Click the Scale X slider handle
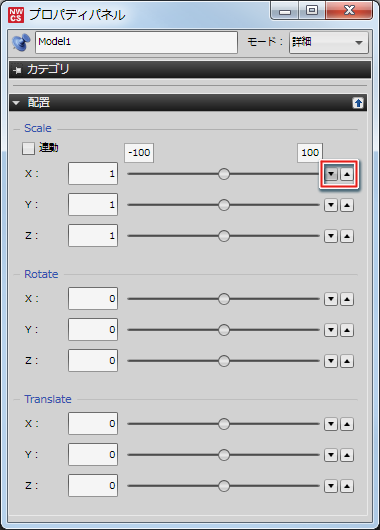The height and width of the screenshot is (530, 380). 224,174
